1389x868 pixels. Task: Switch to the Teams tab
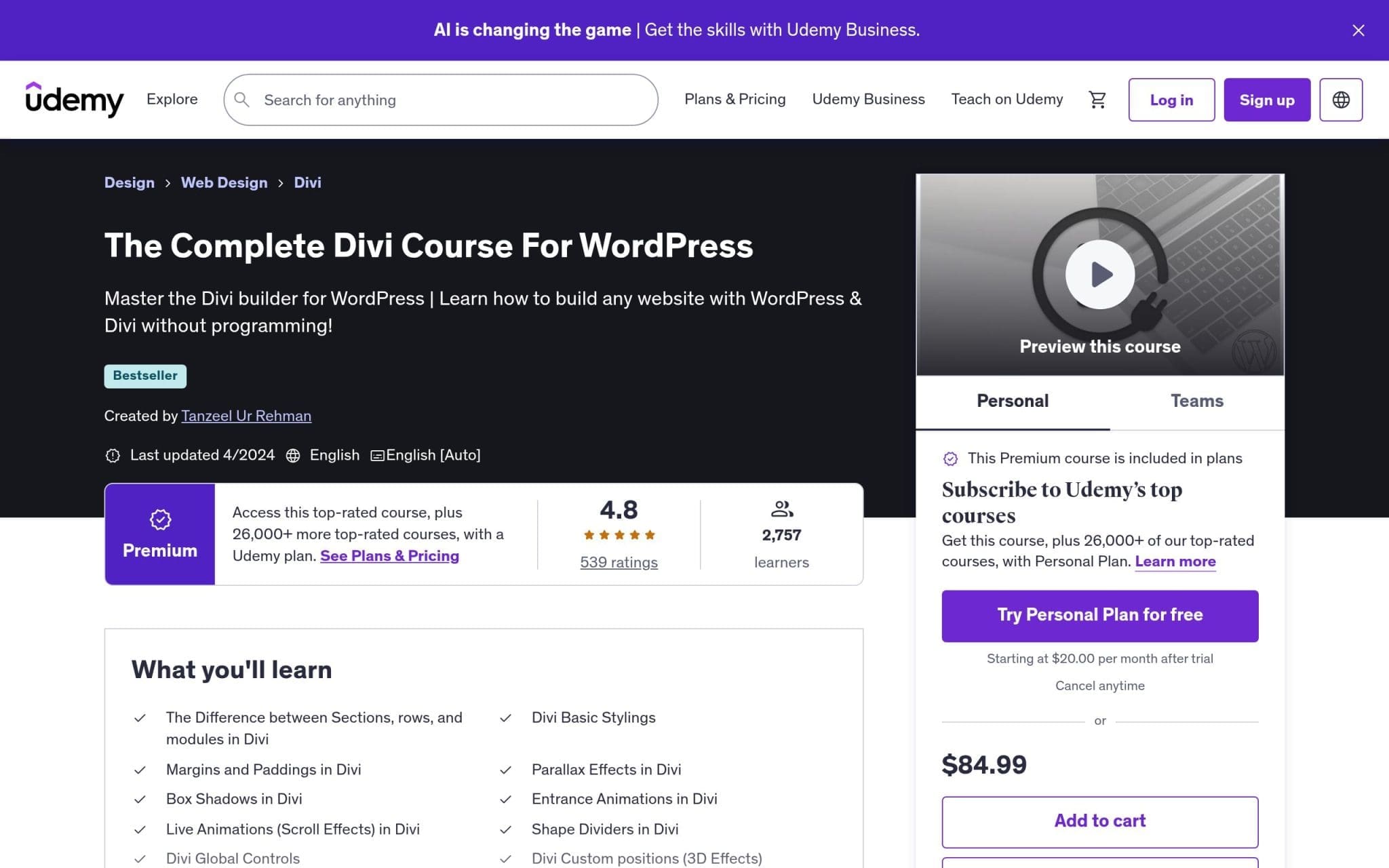pos(1196,401)
